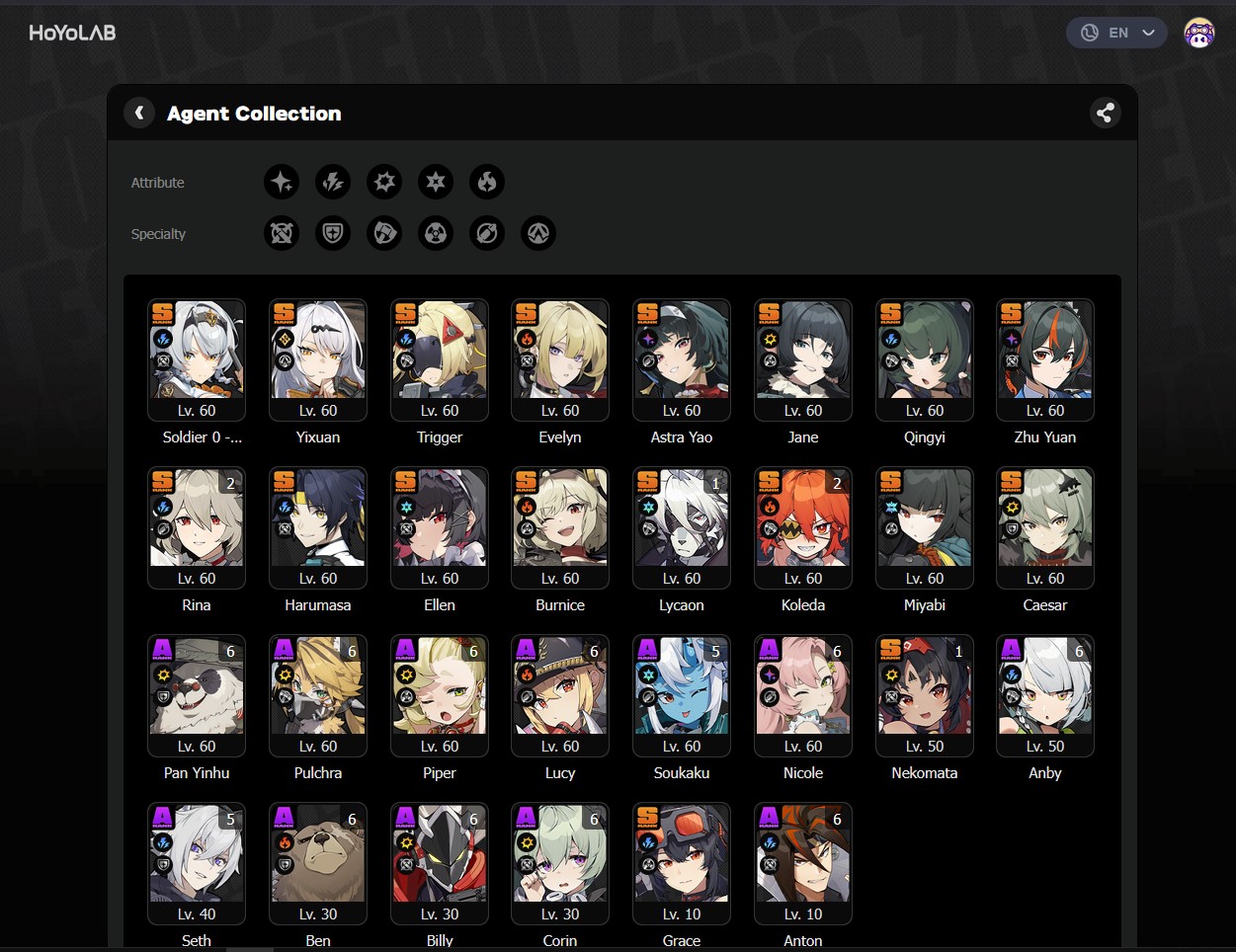1236x952 pixels.
Task: Select Nicole agent portrait
Action: [x=803, y=696]
